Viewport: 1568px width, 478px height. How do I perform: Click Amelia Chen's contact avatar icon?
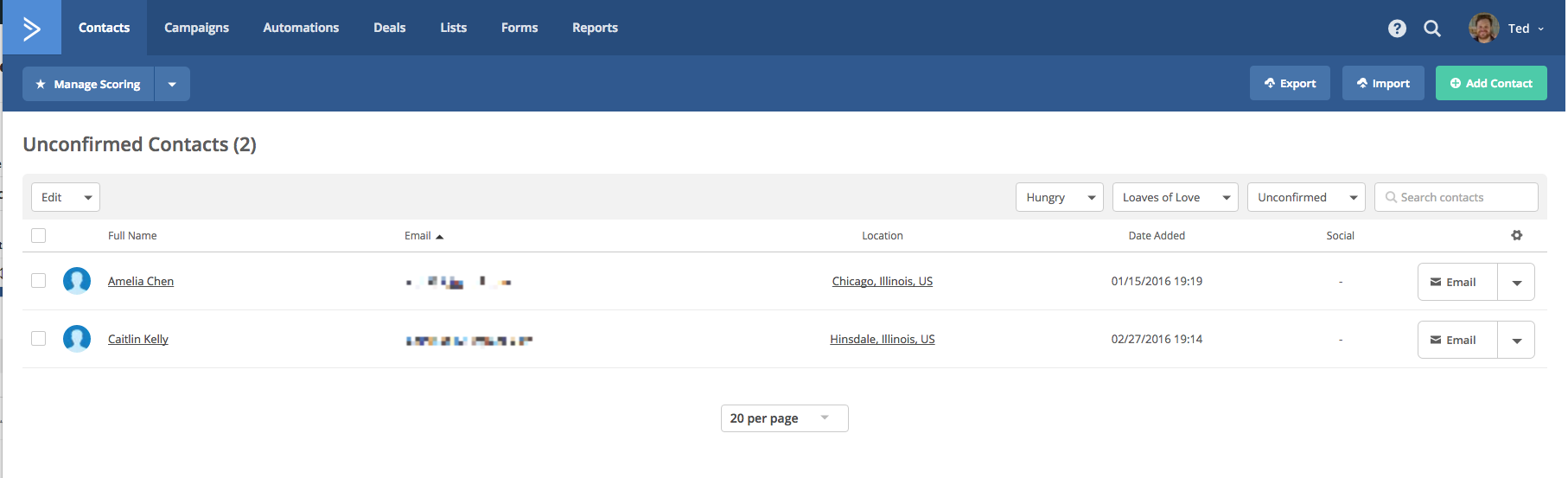(77, 281)
